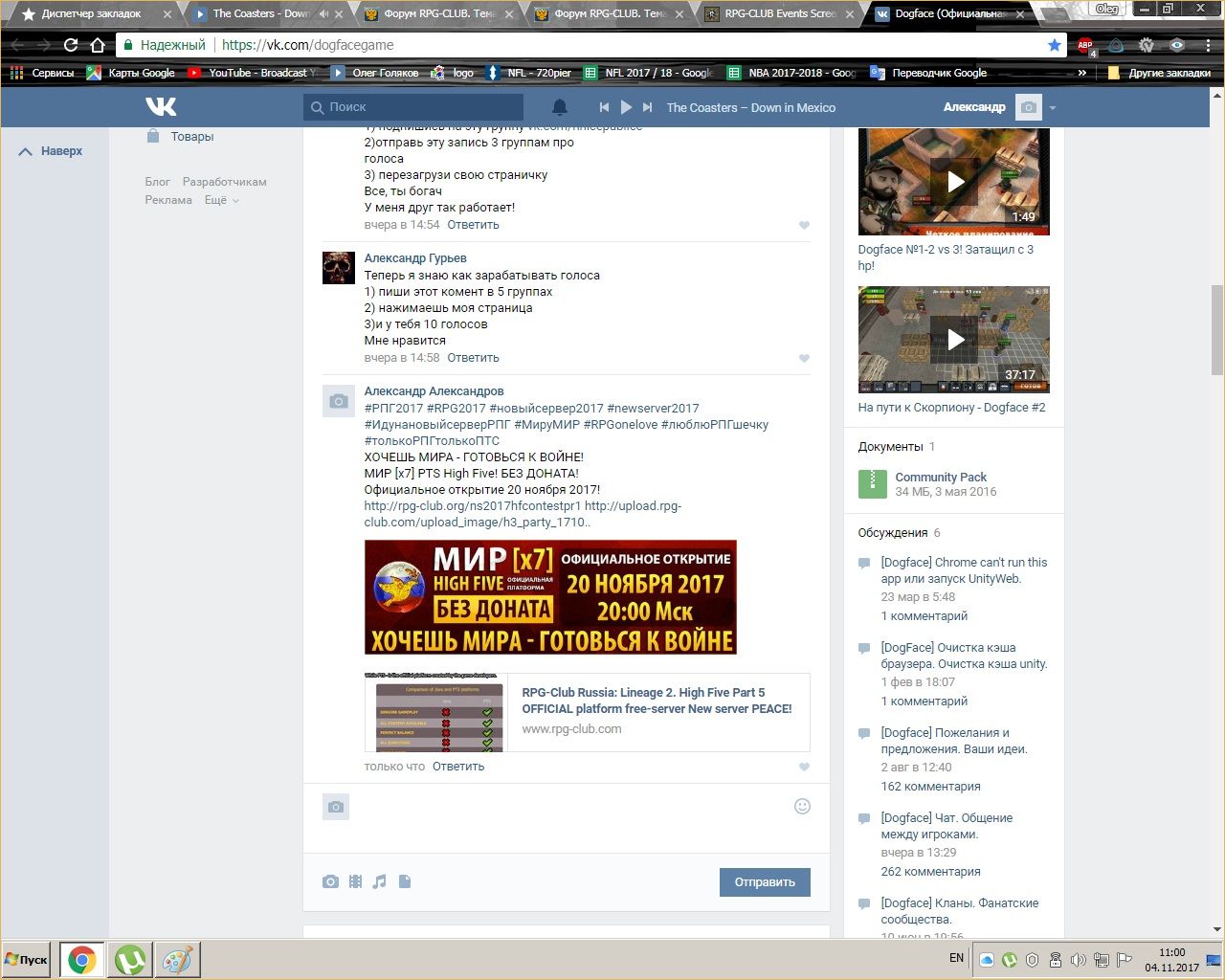
Task: Open the Сервисы apps bookmark
Action: 42,73
